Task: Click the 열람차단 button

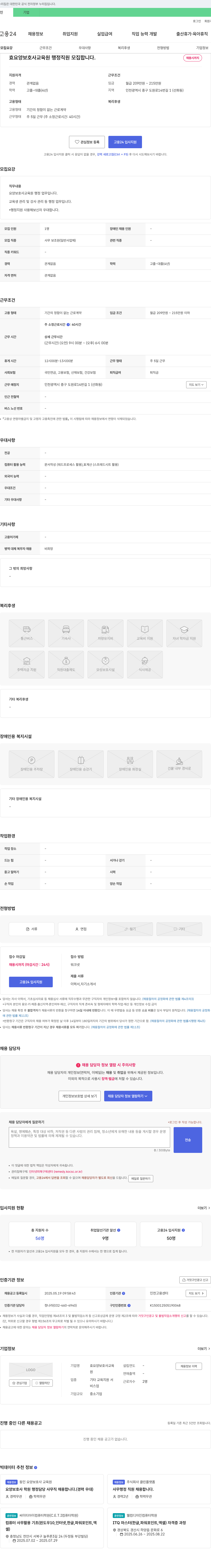Action: click(43, 1383)
